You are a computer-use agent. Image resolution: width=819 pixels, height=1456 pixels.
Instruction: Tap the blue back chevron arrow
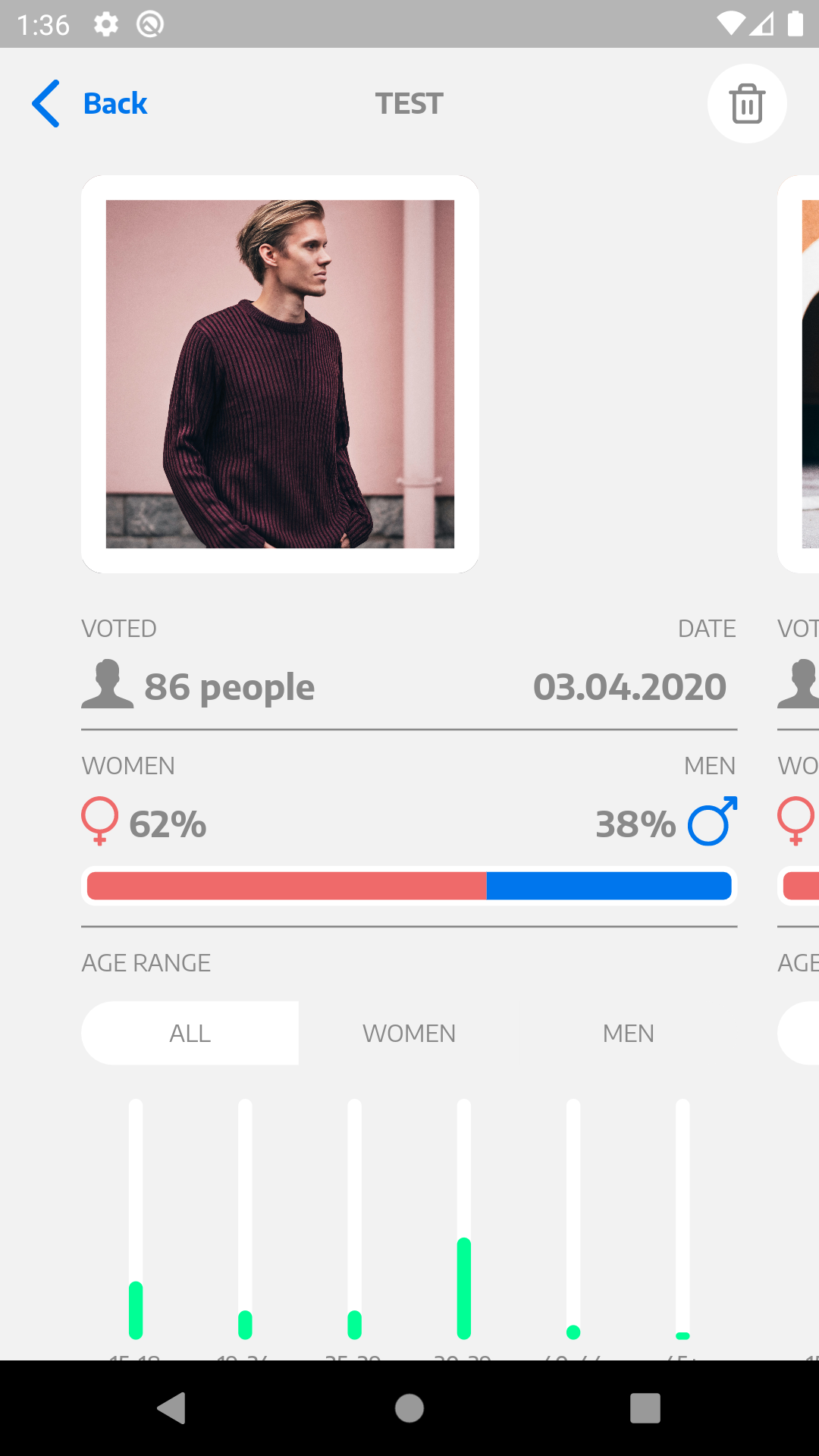click(x=45, y=103)
